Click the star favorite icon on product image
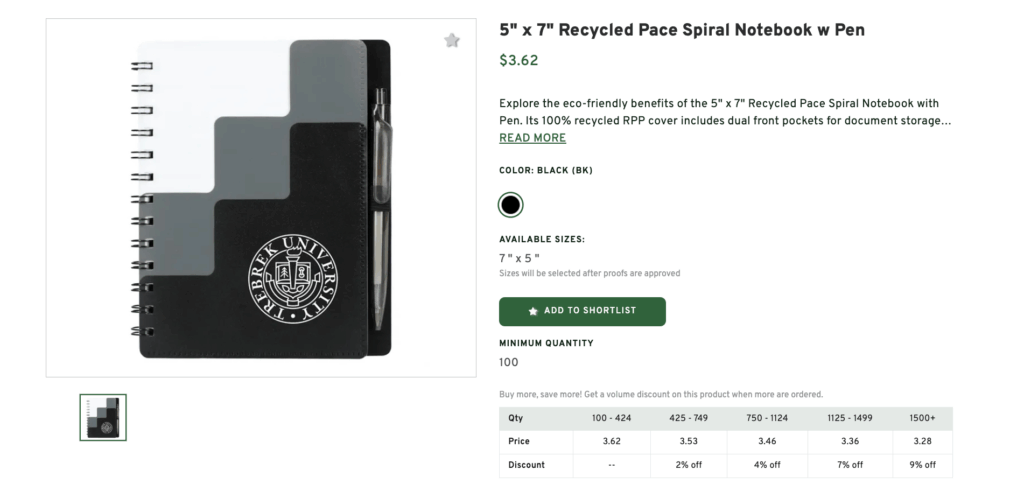 [452, 40]
